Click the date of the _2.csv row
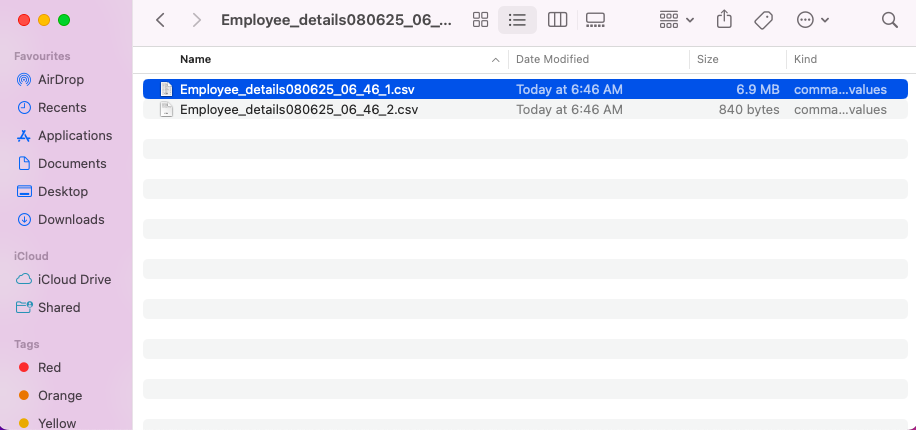The height and width of the screenshot is (430, 916). point(570,109)
